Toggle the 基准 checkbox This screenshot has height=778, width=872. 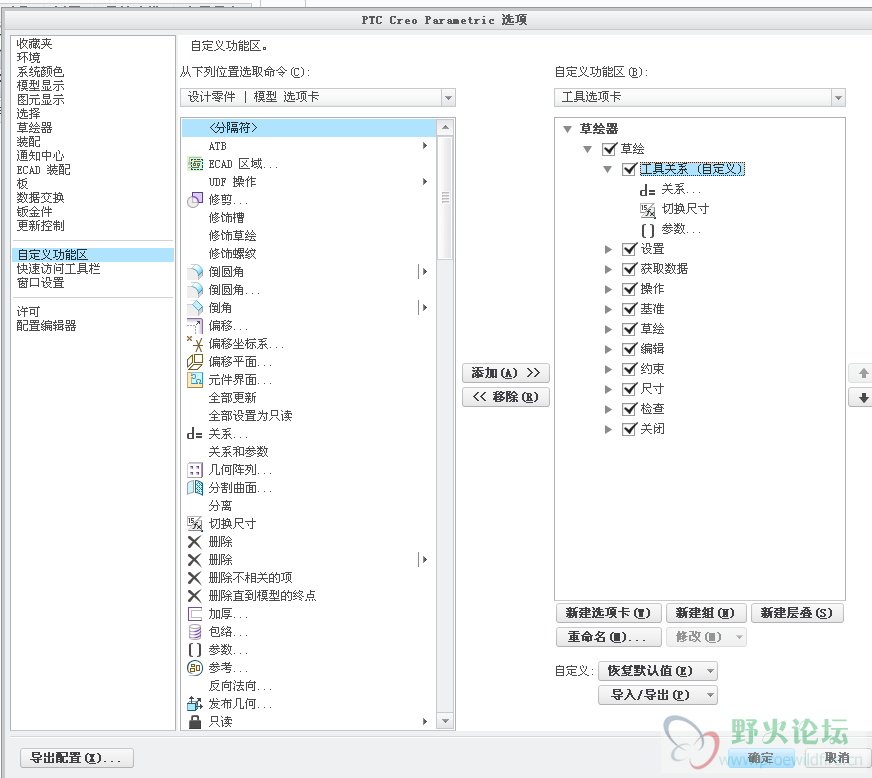630,309
